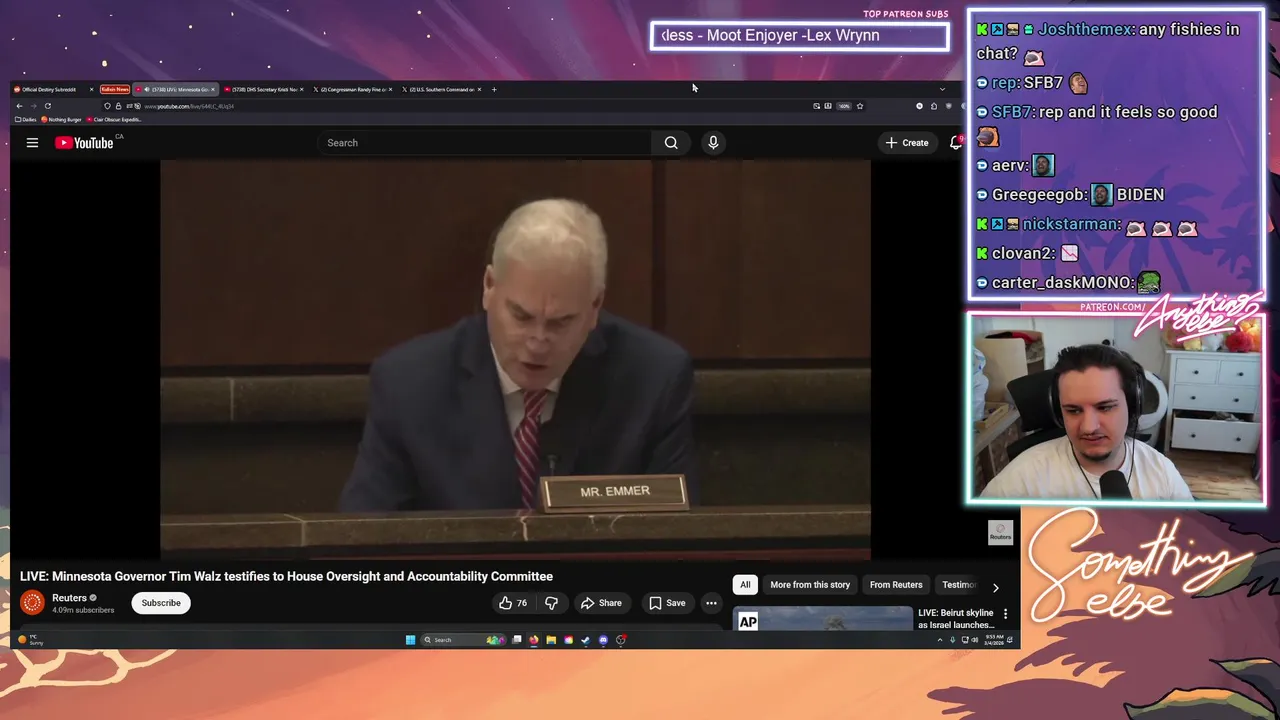Share the video
The image size is (1280, 720).
tap(601, 603)
